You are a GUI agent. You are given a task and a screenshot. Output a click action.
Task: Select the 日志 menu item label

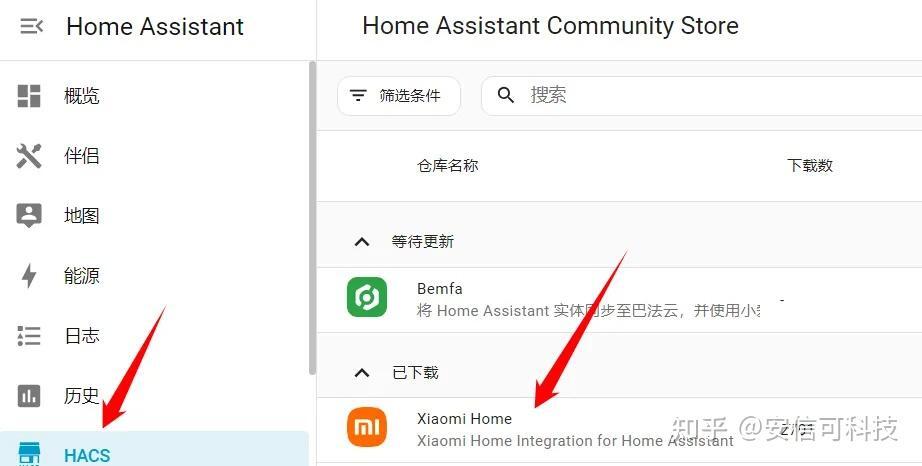[x=82, y=336]
